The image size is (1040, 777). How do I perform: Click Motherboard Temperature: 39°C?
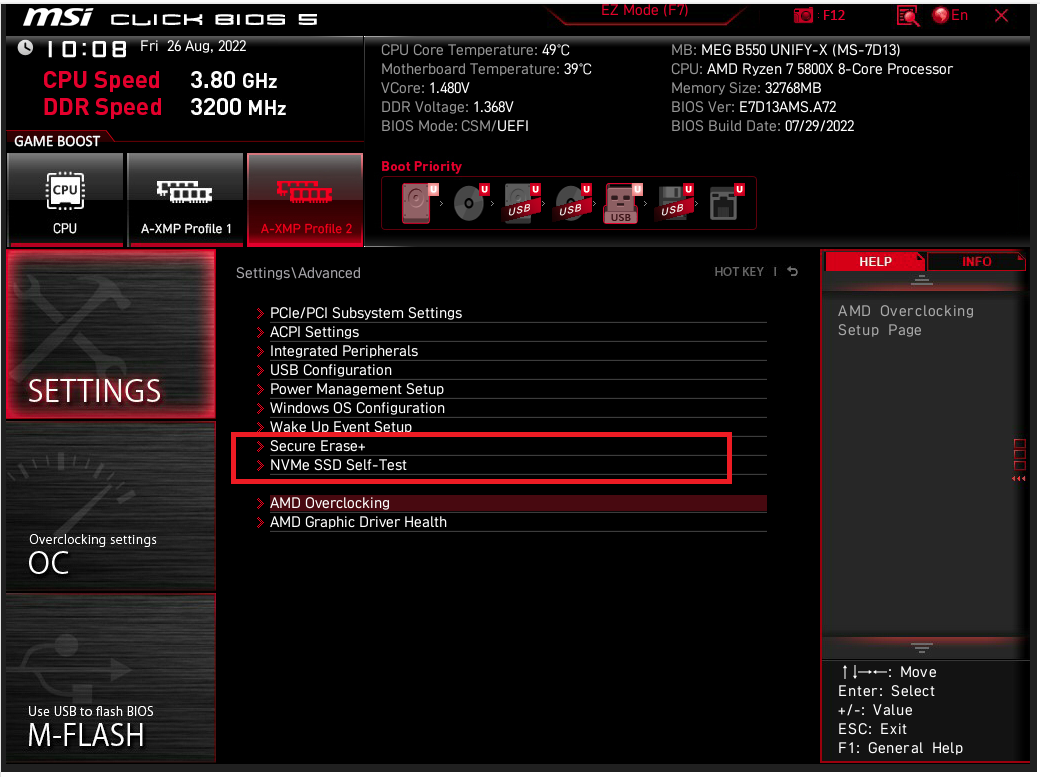[x=486, y=69]
